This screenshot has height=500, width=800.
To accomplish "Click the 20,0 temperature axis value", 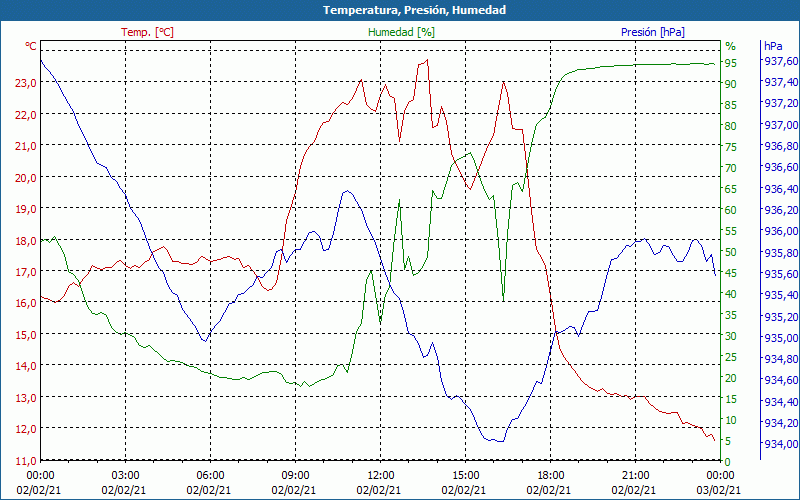I will (x=26, y=178).
